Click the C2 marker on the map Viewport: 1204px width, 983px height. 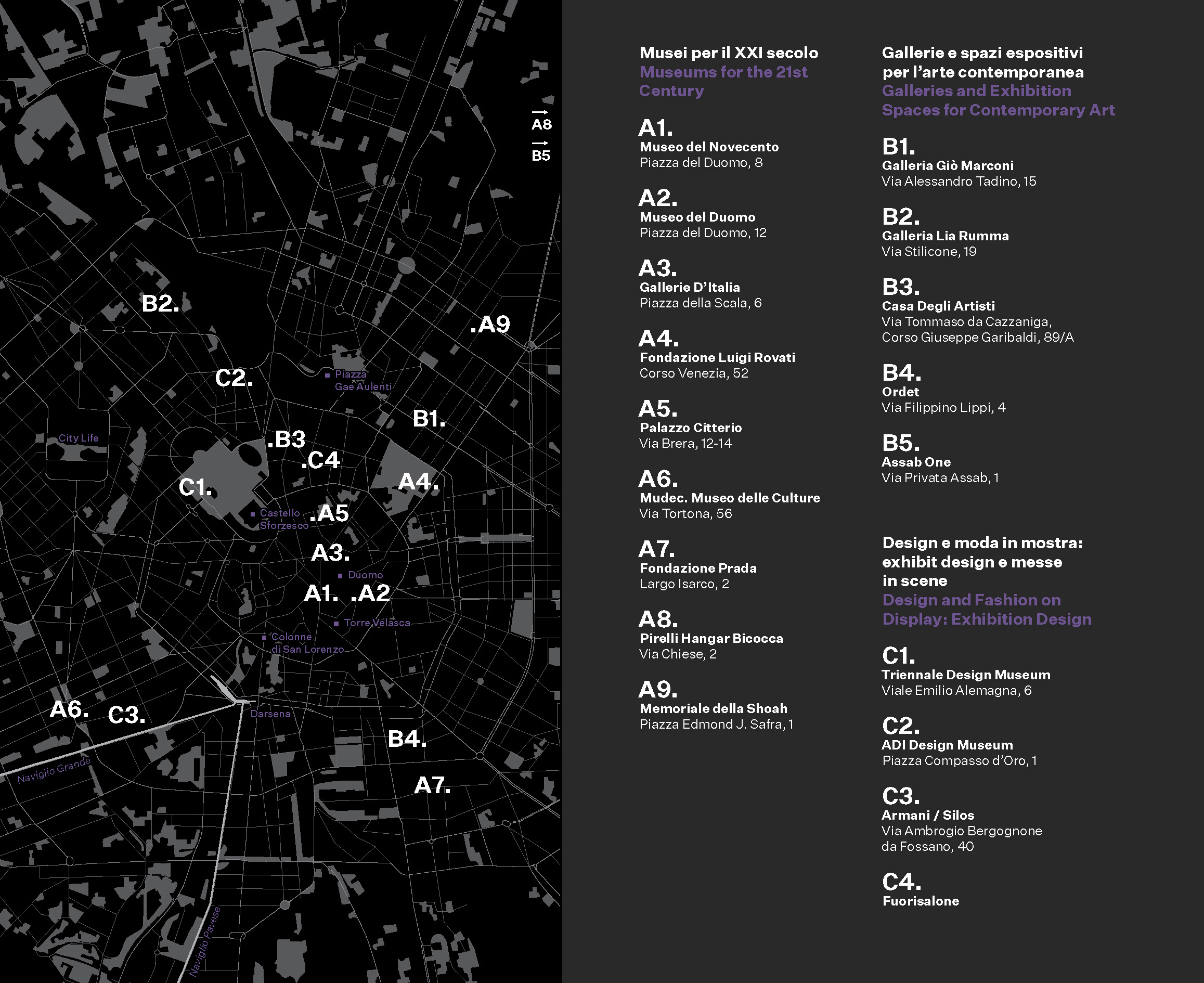[x=234, y=378]
